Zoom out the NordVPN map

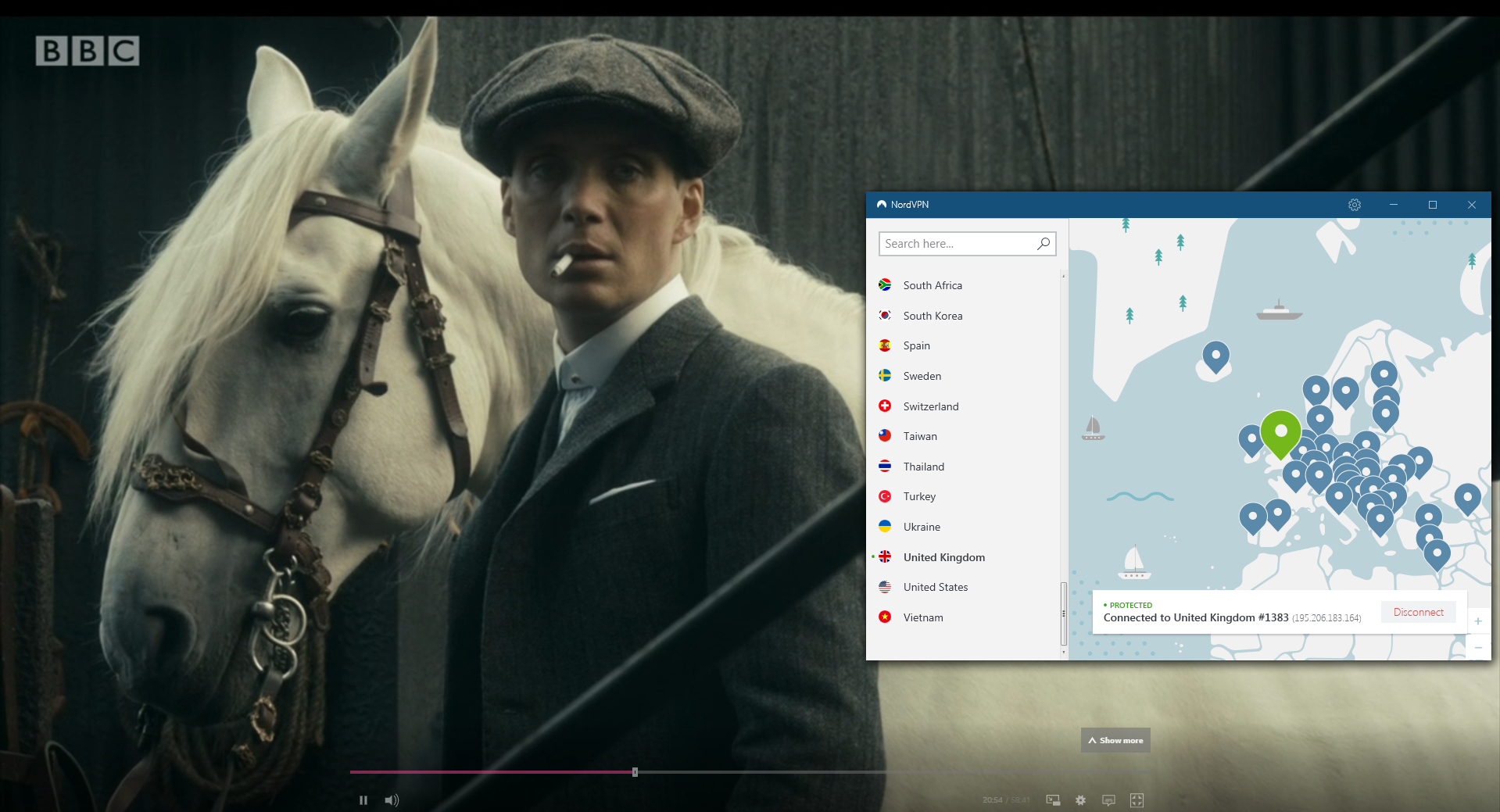point(1478,647)
